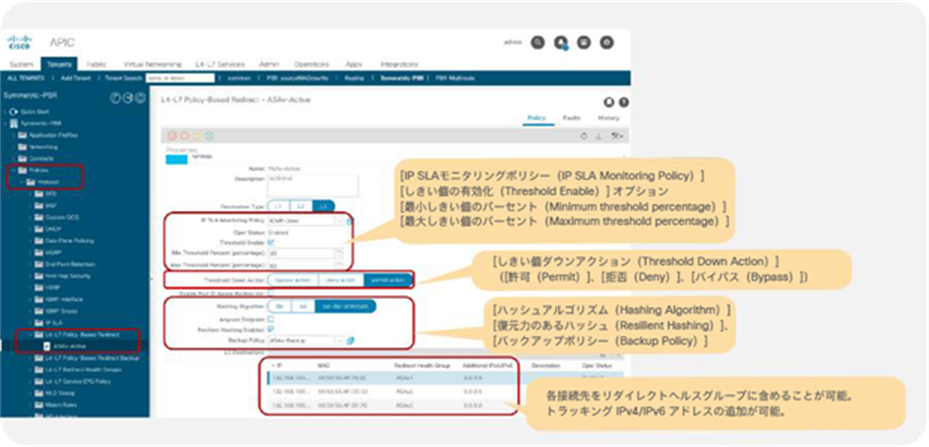Select the ASA1 destination row

[444, 379]
